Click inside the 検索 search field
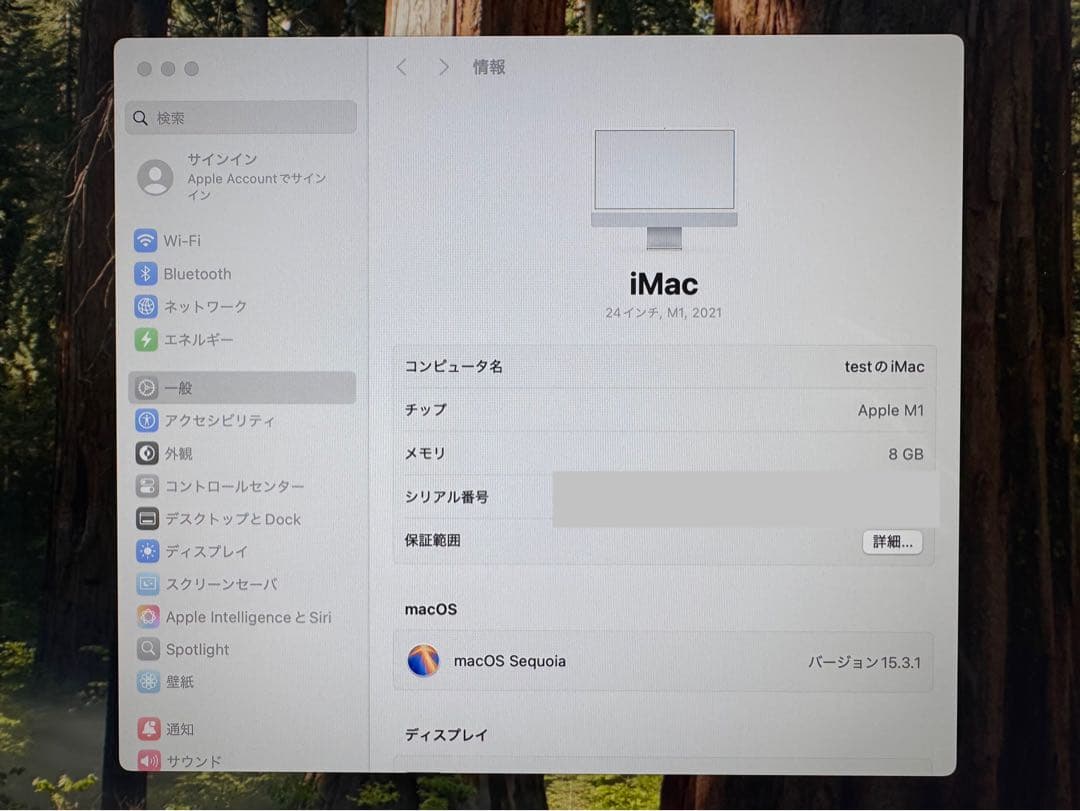Screen dimensions: 1080x811 pos(240,117)
